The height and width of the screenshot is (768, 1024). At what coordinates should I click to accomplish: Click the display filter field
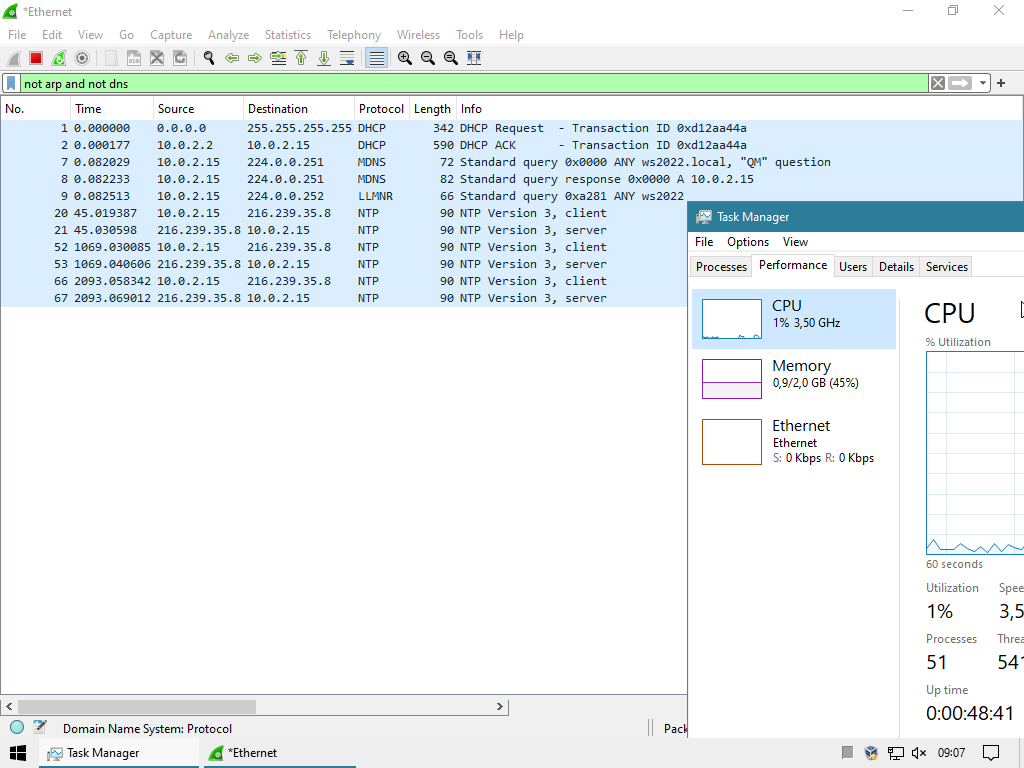pos(474,84)
